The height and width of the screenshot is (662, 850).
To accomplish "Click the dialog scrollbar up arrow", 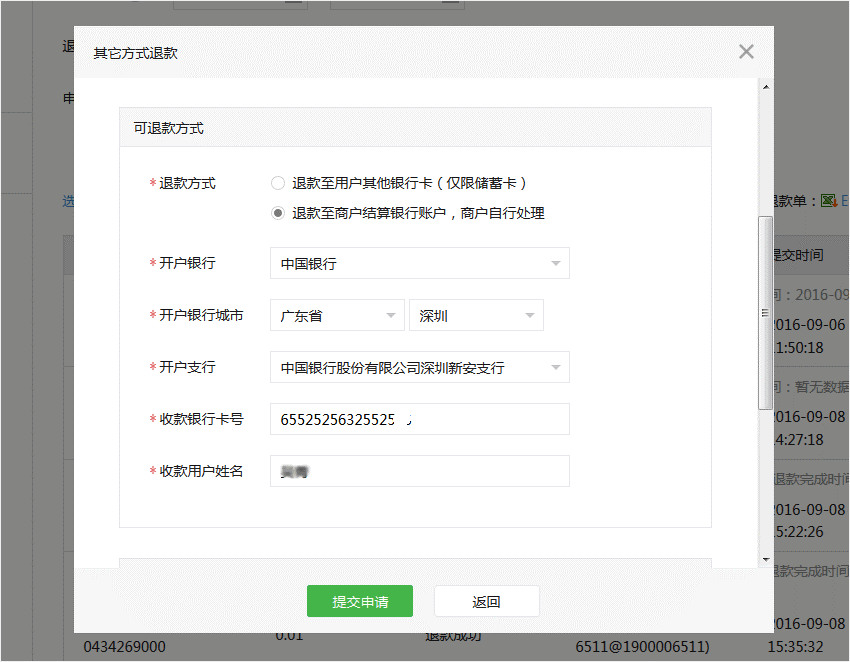I will tap(765, 87).
